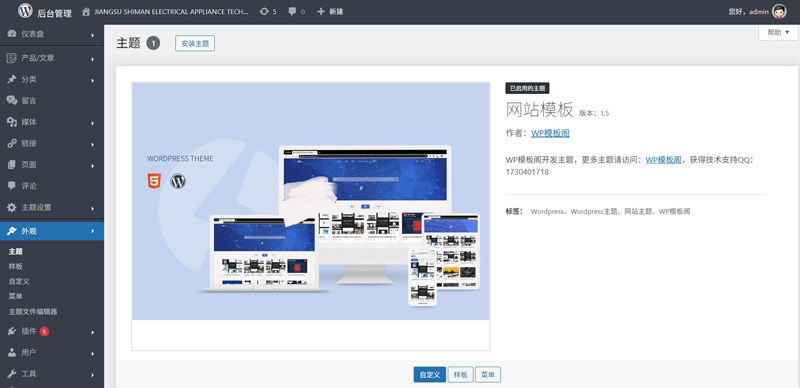Click the 媒体 media icon
800x388 pixels.
click(x=12, y=122)
